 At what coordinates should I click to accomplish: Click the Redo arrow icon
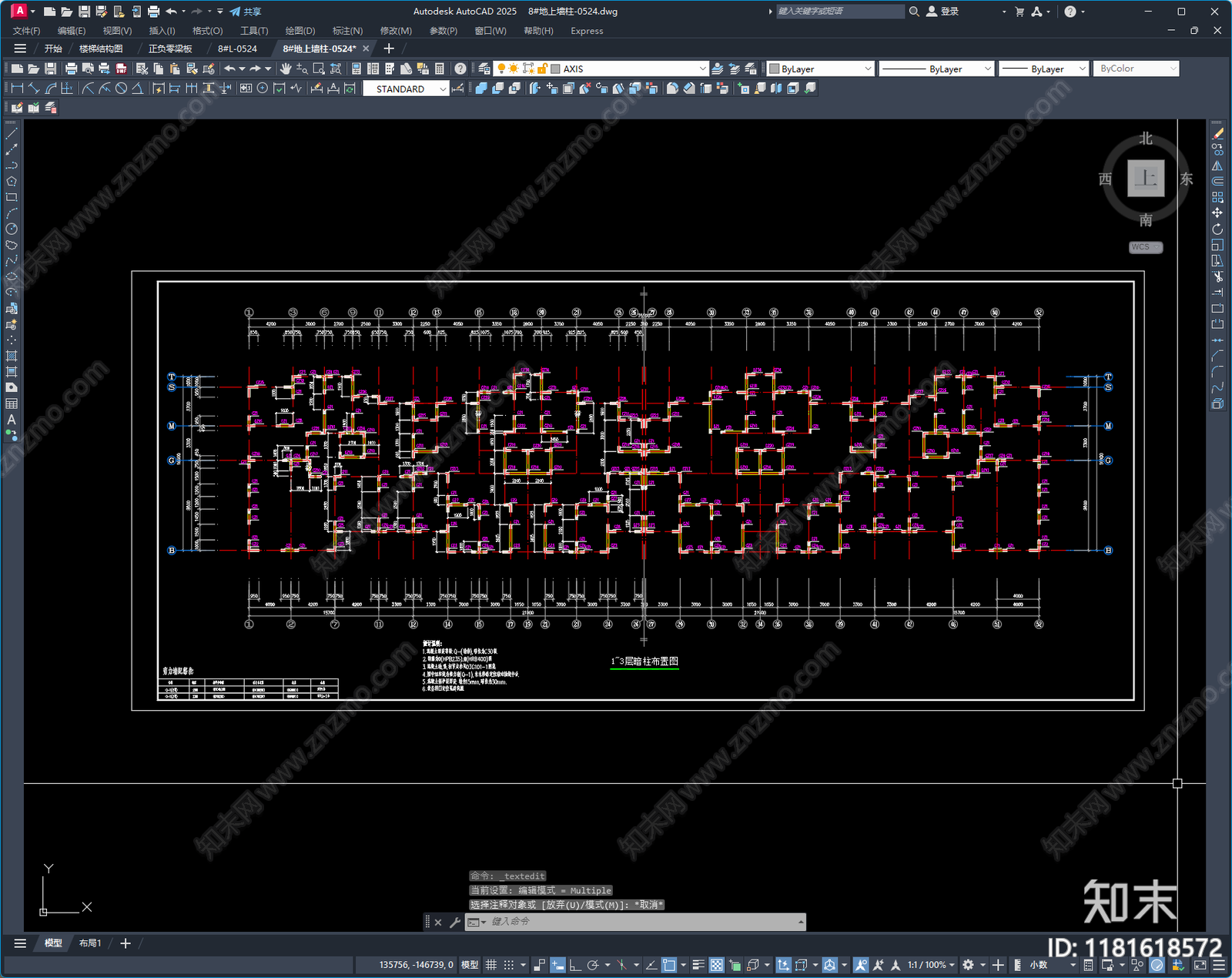click(x=255, y=69)
